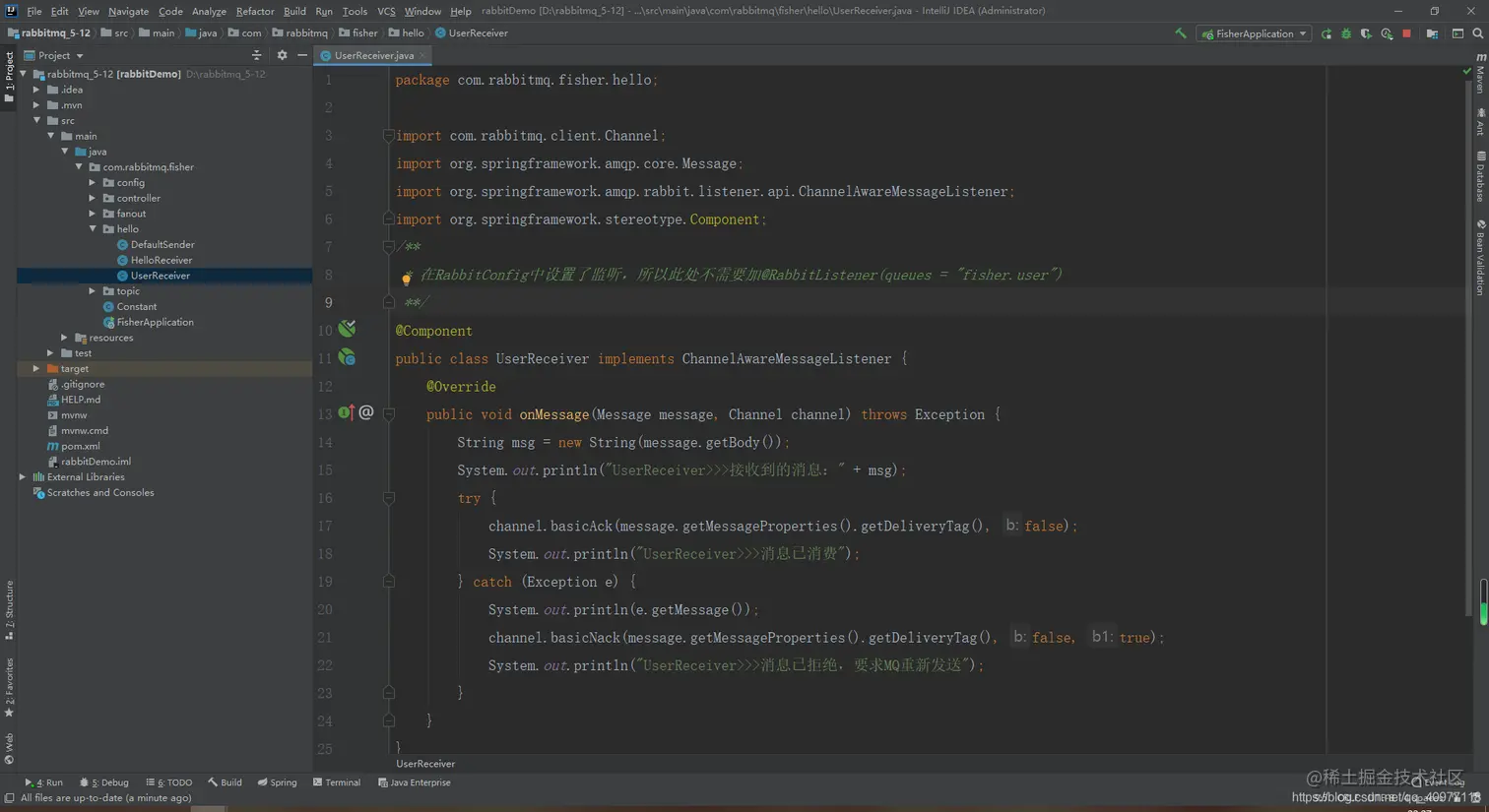Click the yellow intention light bulb
The image size is (1489, 812).
pos(406,280)
